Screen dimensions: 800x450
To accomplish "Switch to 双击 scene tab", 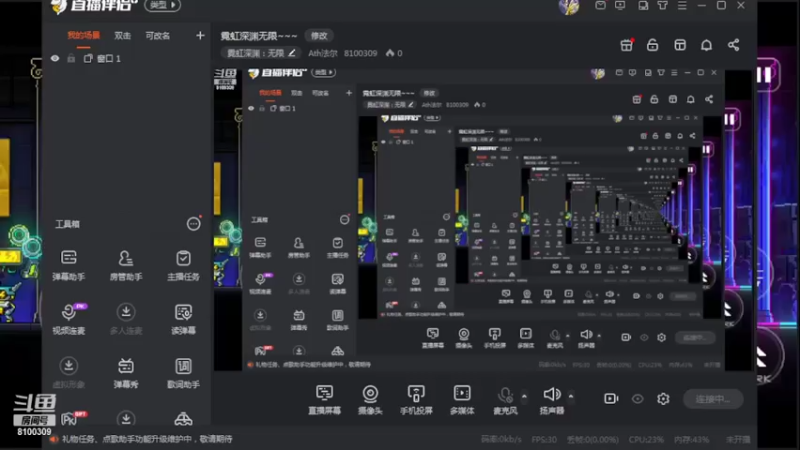I will pos(122,35).
